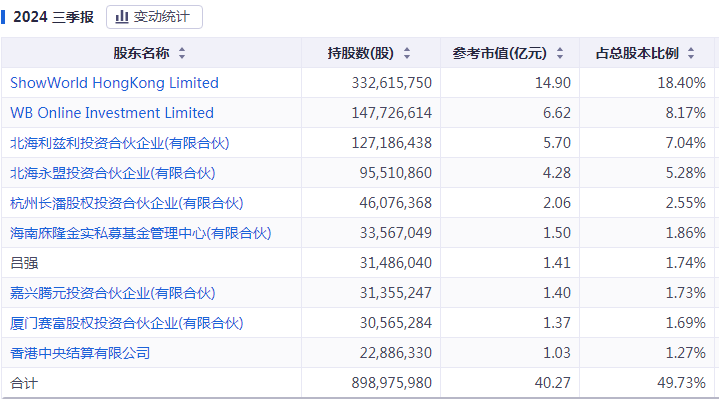Viewport: 719px width, 399px height.
Task: Open WB Online Investment Limited link
Action: coord(112,113)
